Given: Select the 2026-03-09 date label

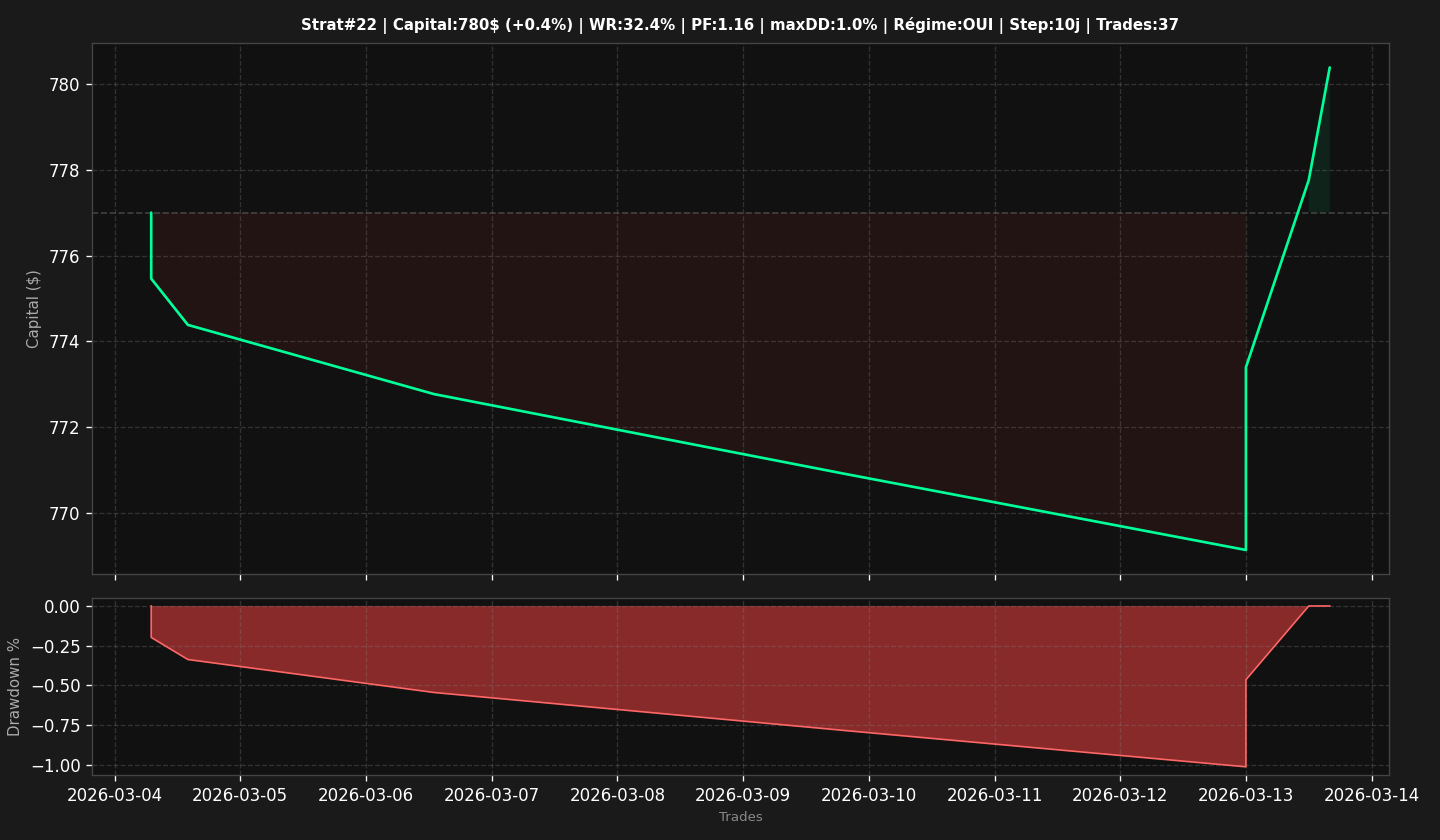Looking at the screenshot, I should pyautogui.click(x=743, y=795).
